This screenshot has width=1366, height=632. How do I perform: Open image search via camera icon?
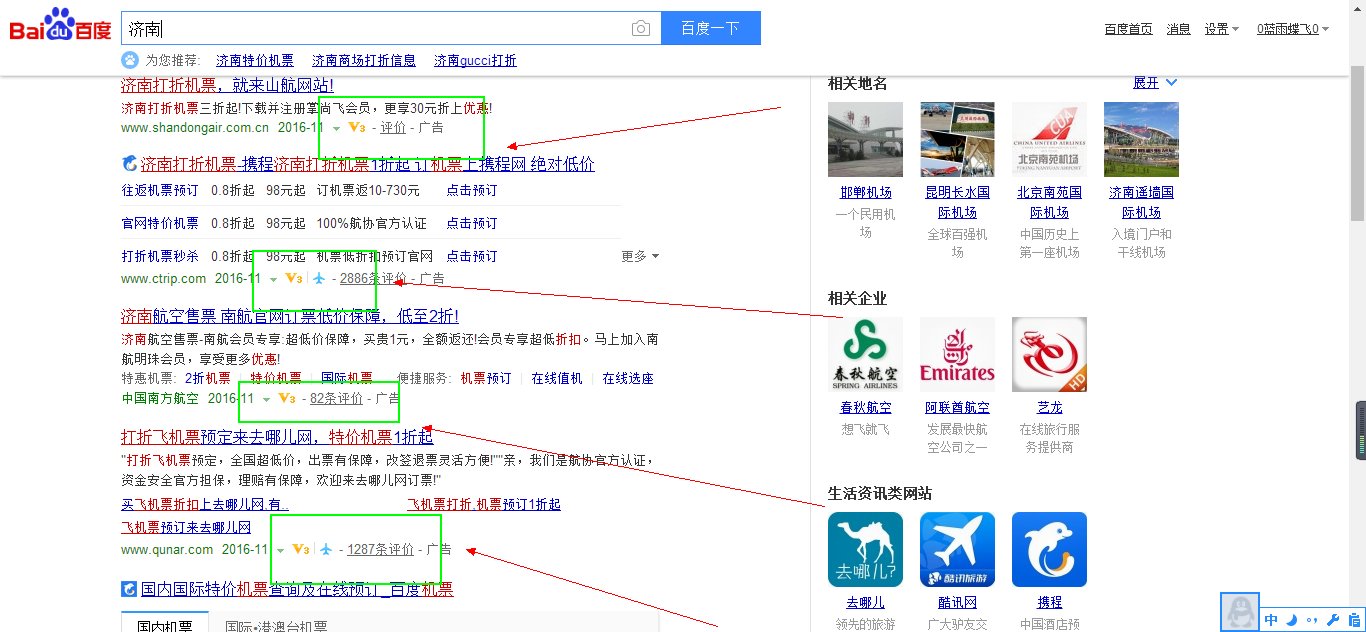(640, 28)
